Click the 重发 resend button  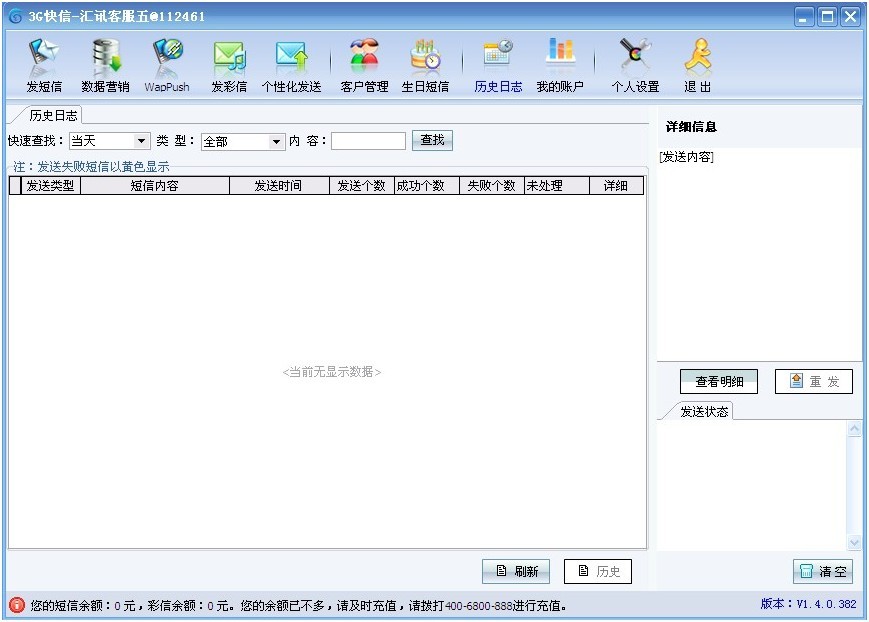point(814,381)
